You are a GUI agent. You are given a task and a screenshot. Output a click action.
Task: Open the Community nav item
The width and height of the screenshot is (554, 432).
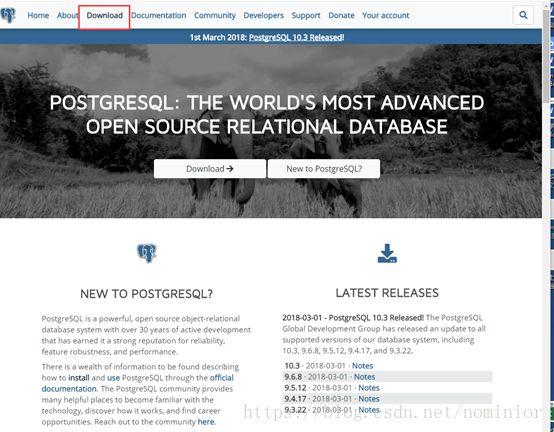pos(215,16)
